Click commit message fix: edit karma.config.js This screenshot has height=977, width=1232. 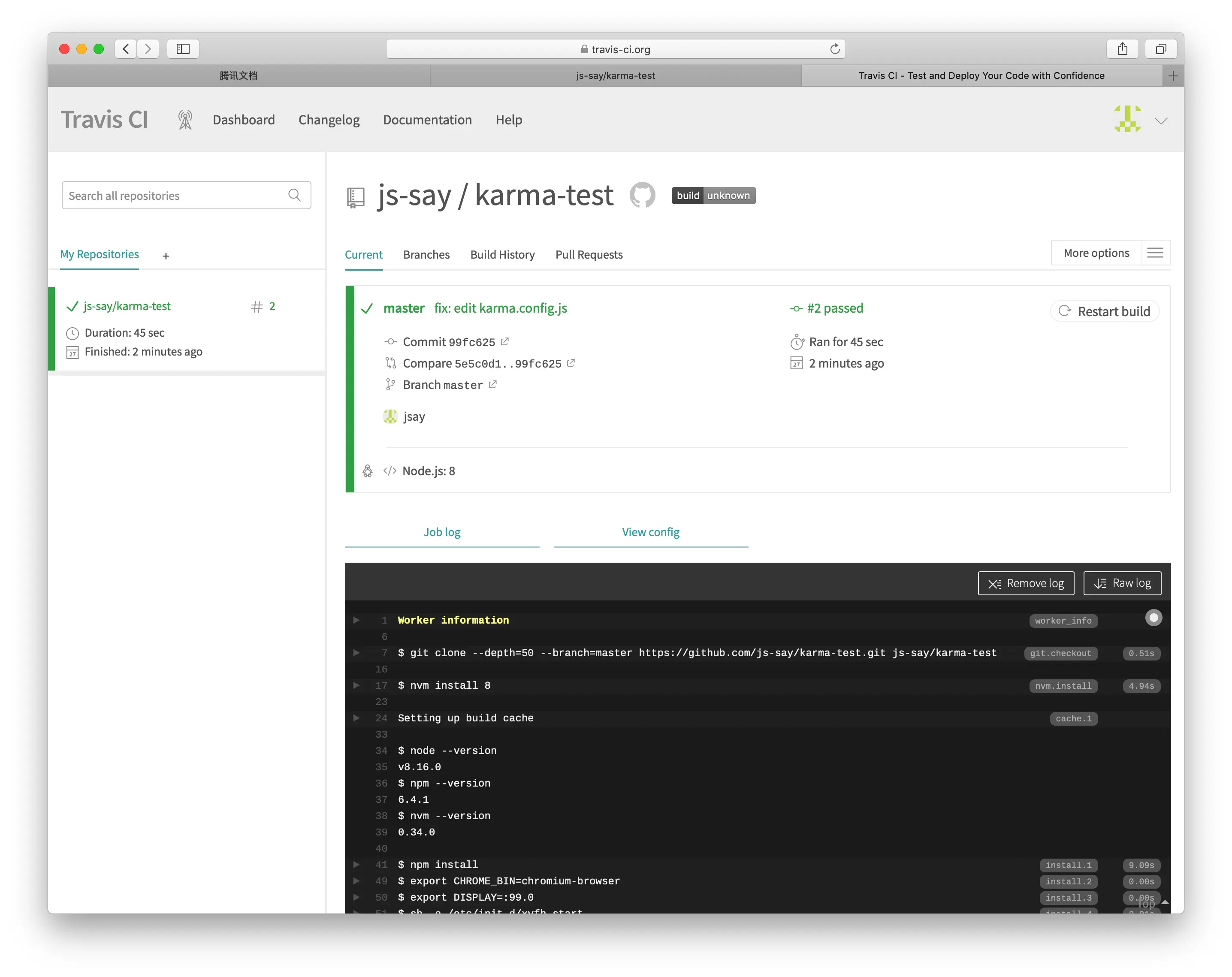point(501,308)
